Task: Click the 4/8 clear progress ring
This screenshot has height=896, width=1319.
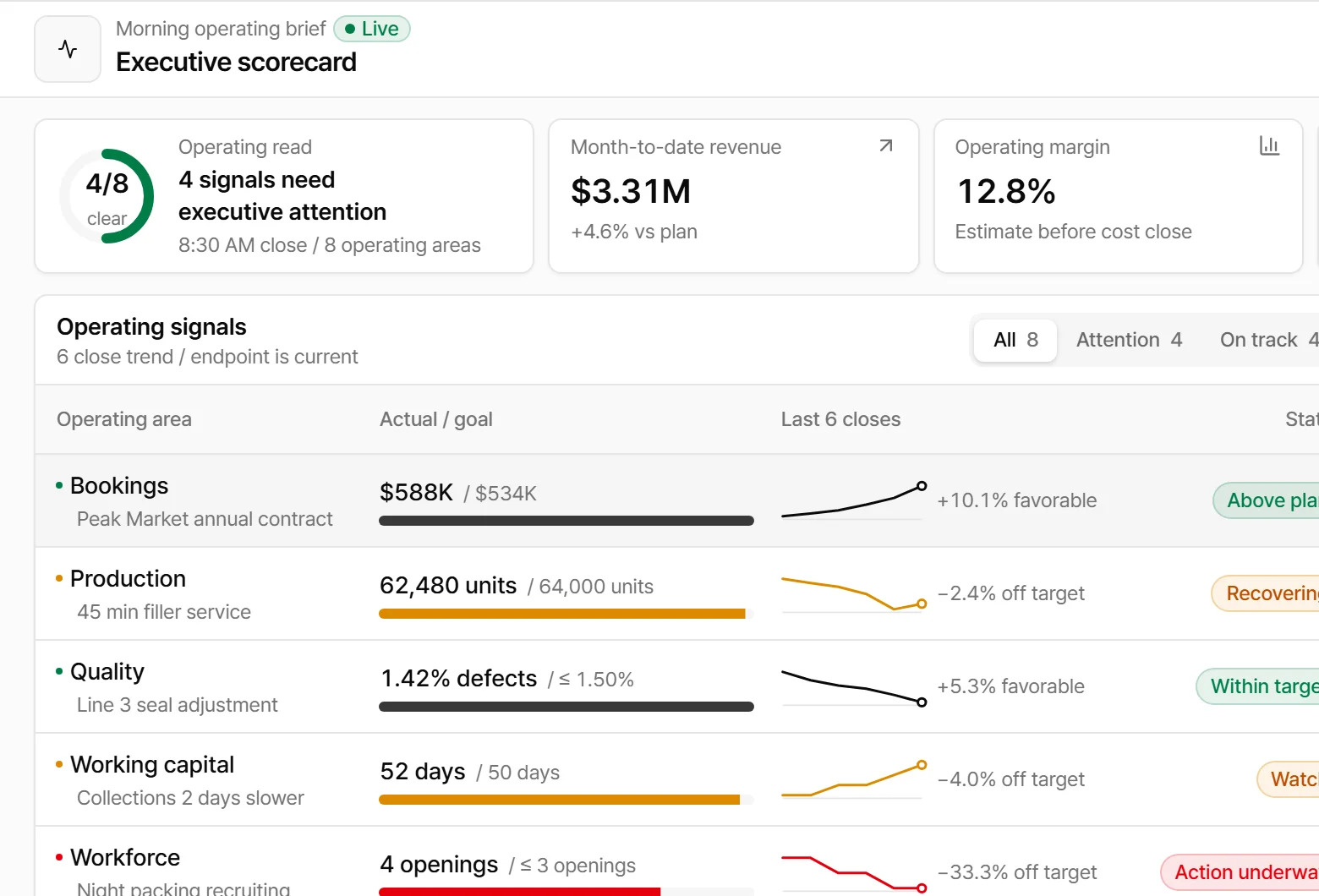Action: pos(107,196)
